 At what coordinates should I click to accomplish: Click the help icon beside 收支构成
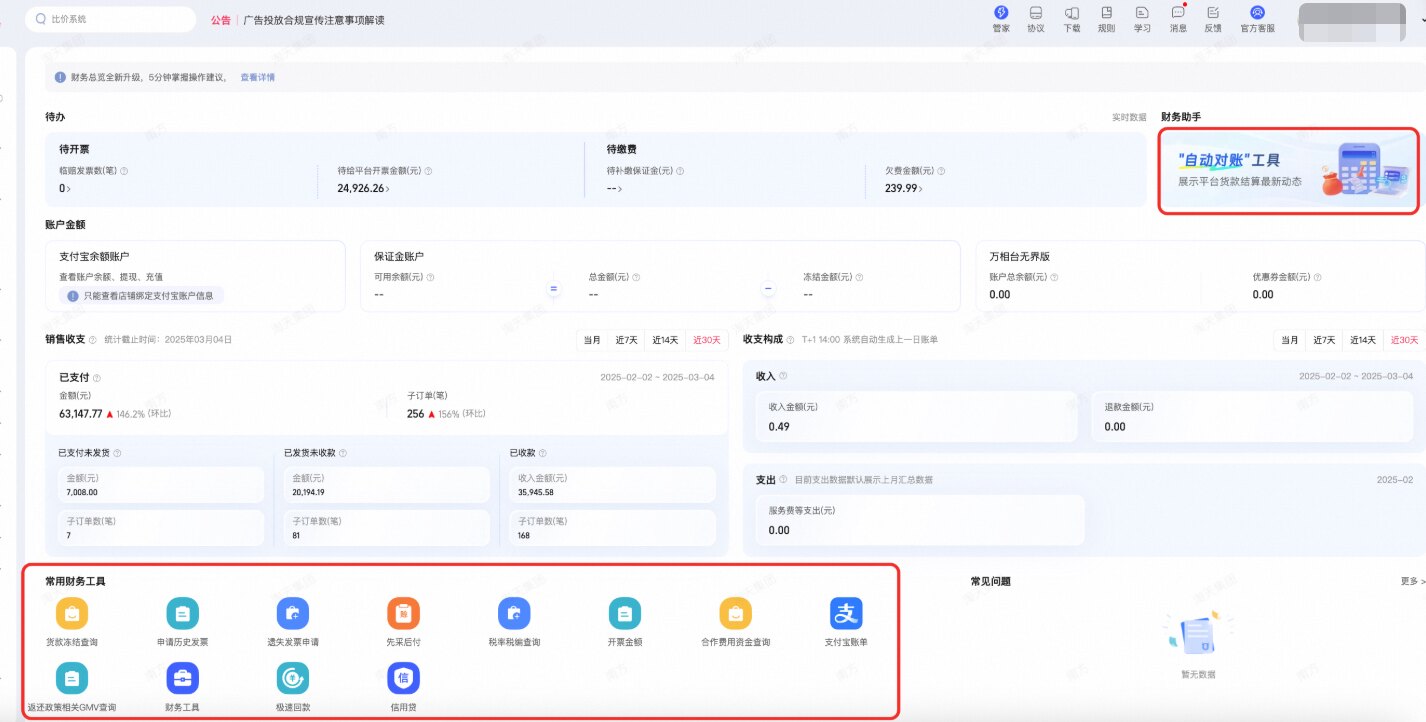790,340
